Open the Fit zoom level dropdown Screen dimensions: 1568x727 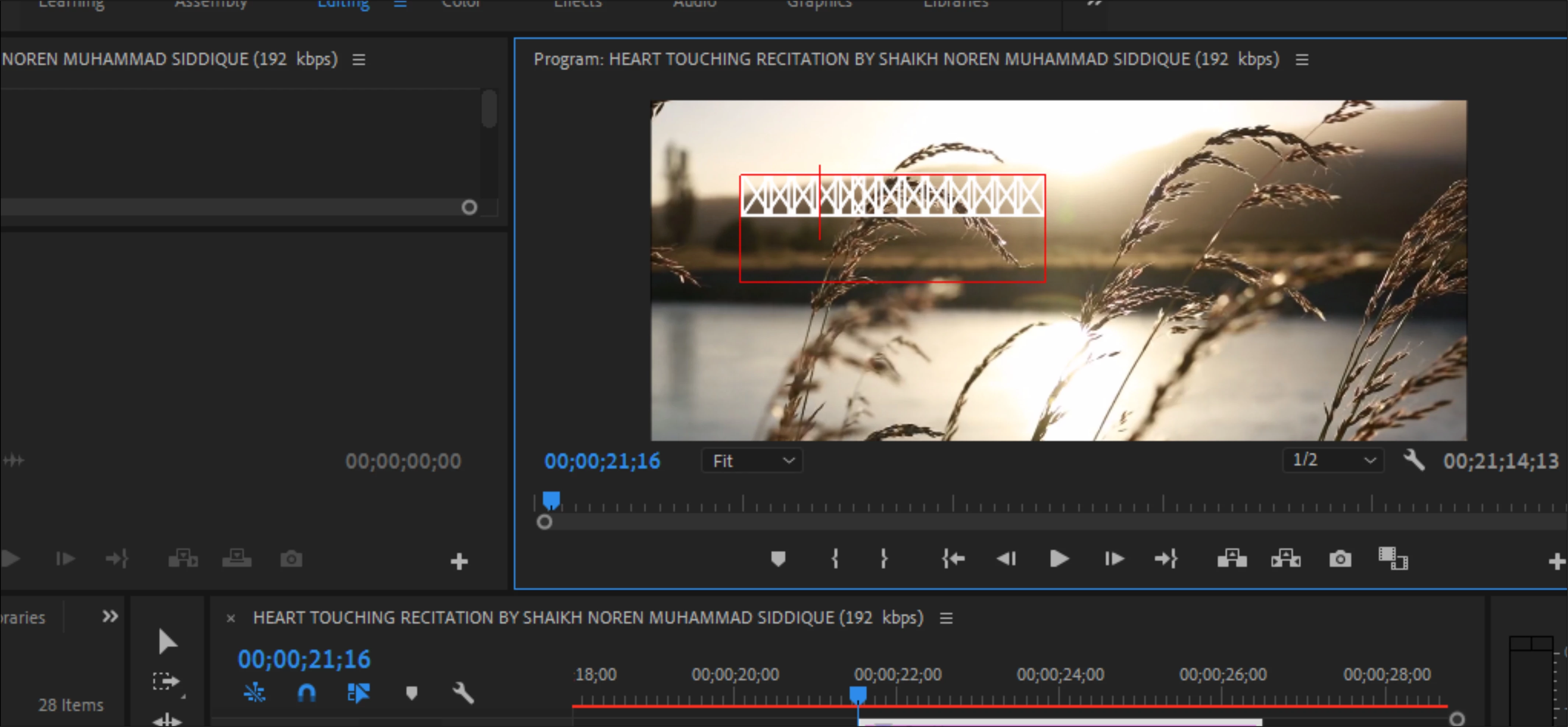click(x=752, y=461)
